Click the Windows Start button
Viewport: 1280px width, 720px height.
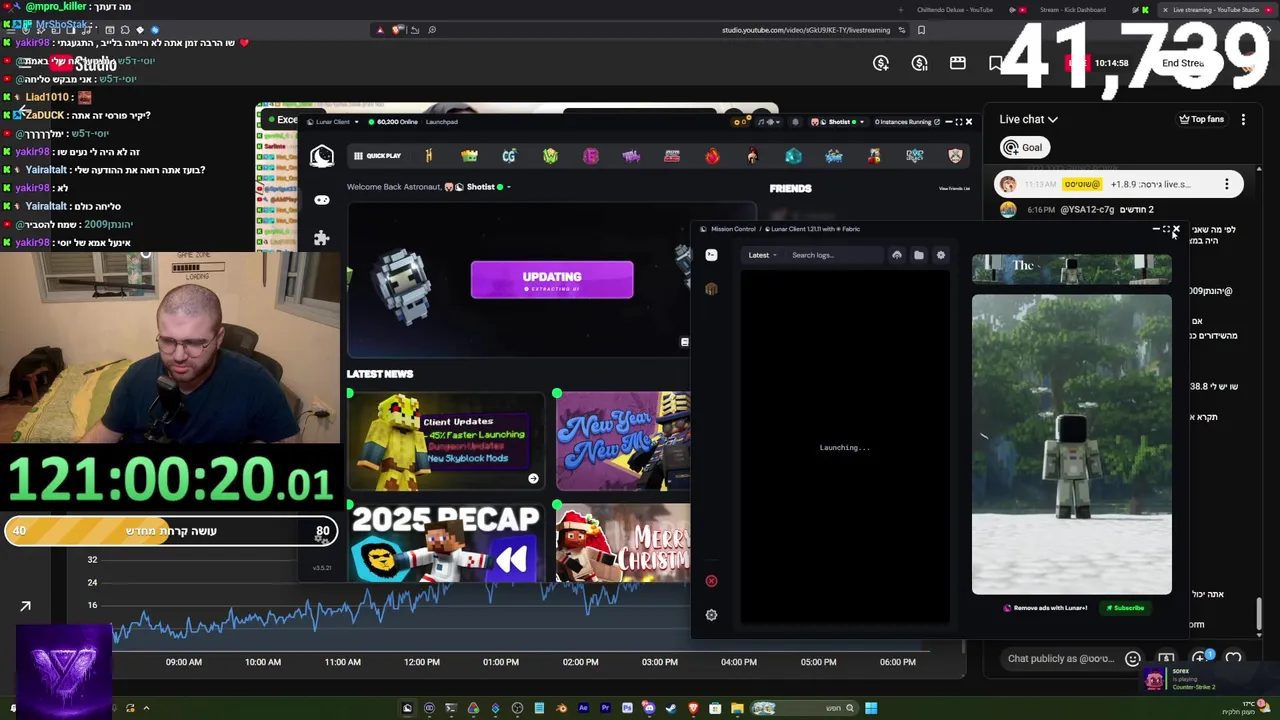(871, 708)
